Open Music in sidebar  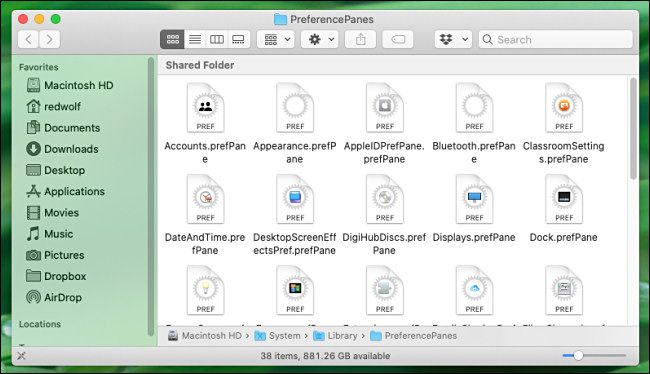49,234
